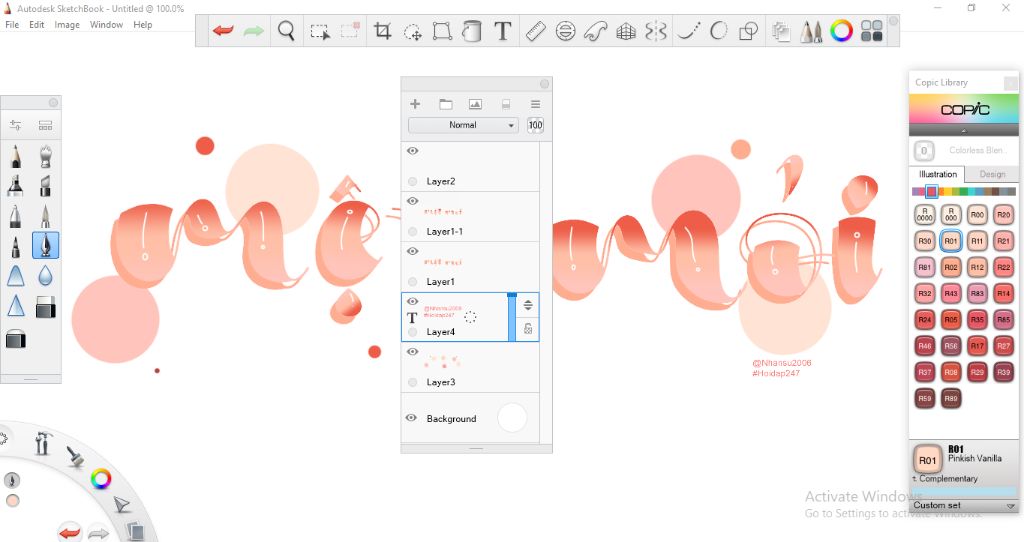
Task: Click the green Redo arrow in the top toolbar
Action: [x=253, y=31]
